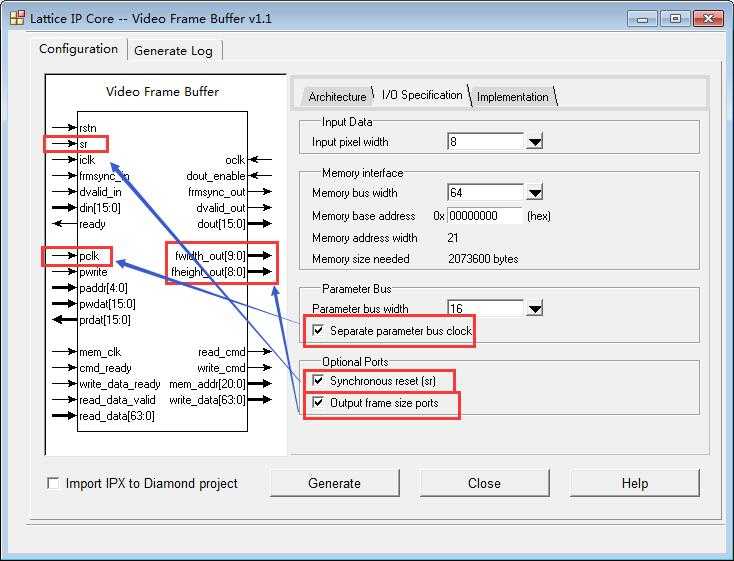
Task: Expand the Memory bus width dropdown arrow
Action: point(534,192)
